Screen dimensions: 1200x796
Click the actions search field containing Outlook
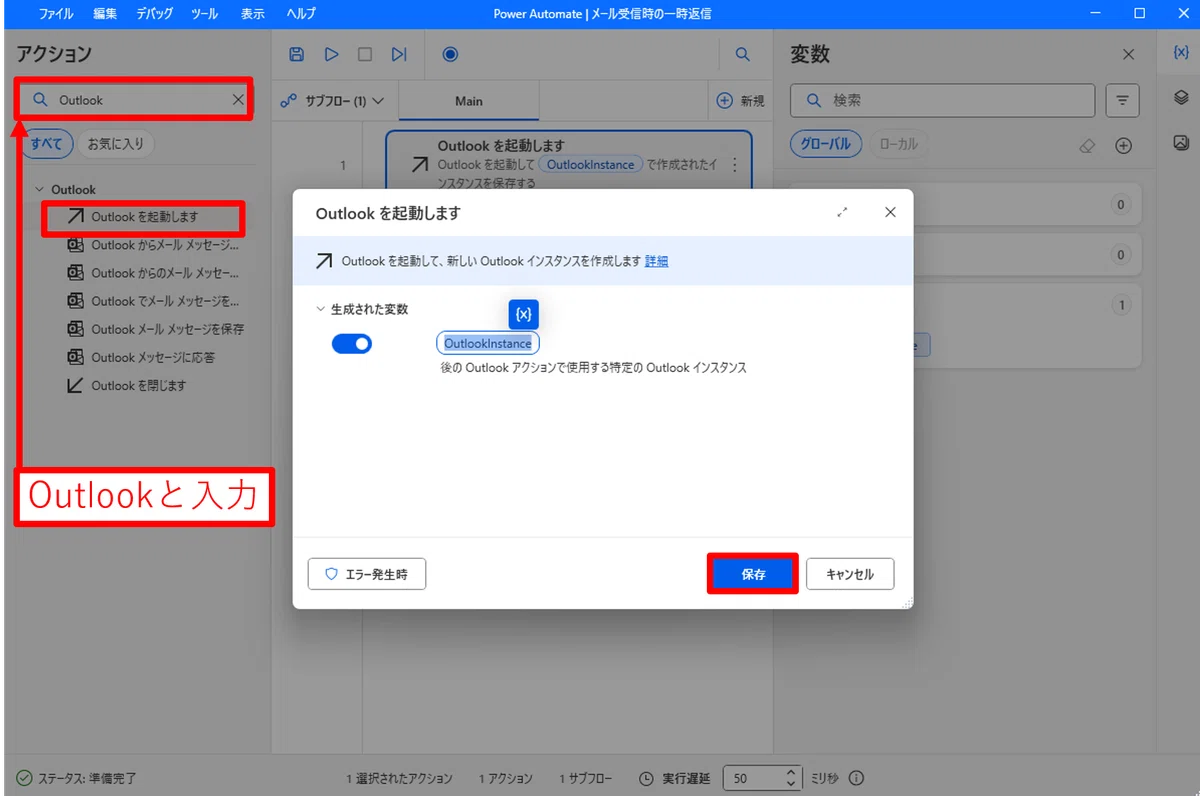click(x=133, y=100)
